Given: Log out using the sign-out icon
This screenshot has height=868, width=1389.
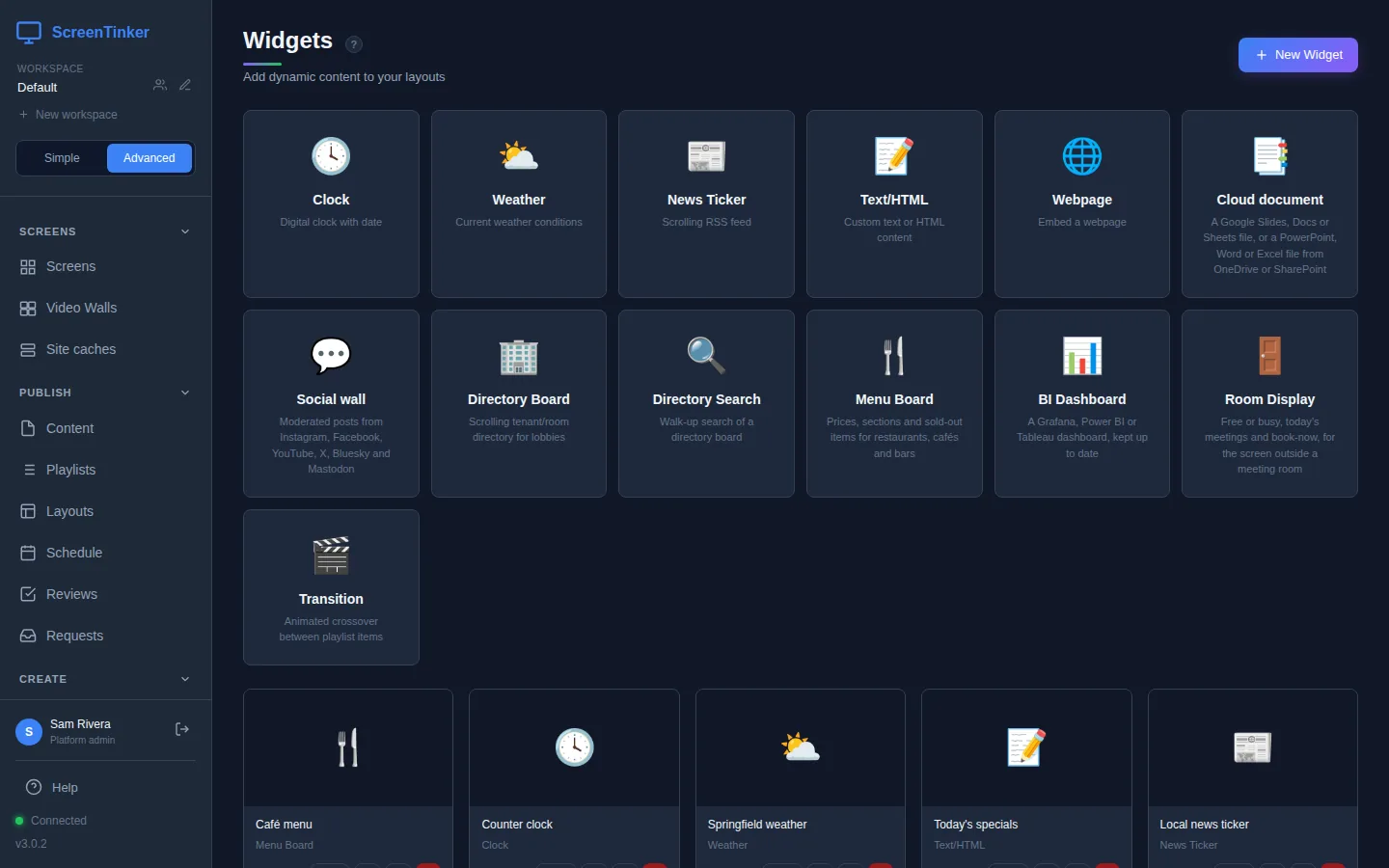Looking at the screenshot, I should pos(182,730).
